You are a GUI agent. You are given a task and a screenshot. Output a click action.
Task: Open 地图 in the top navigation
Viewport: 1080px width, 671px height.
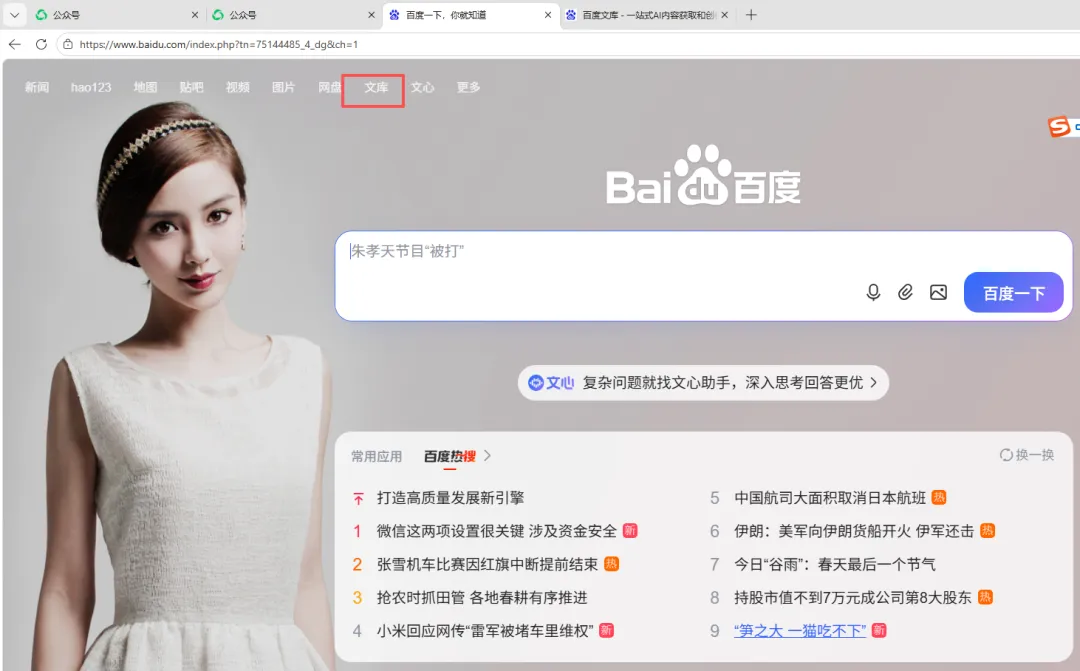click(145, 87)
